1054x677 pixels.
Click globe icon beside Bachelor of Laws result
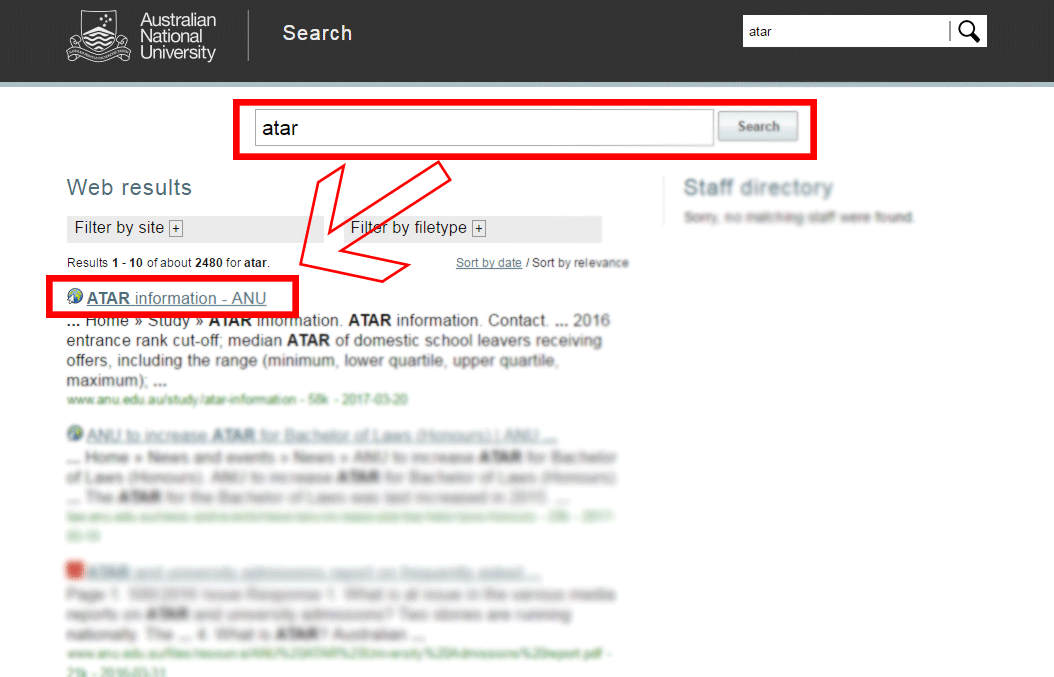pos(75,434)
